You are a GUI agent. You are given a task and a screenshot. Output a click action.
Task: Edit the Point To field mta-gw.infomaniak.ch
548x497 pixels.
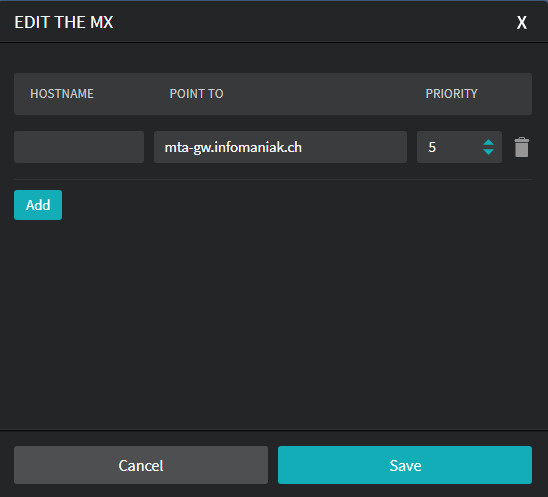(280, 147)
